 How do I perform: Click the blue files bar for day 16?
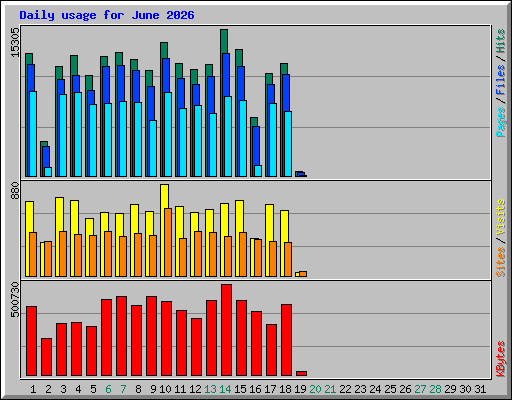(255, 146)
